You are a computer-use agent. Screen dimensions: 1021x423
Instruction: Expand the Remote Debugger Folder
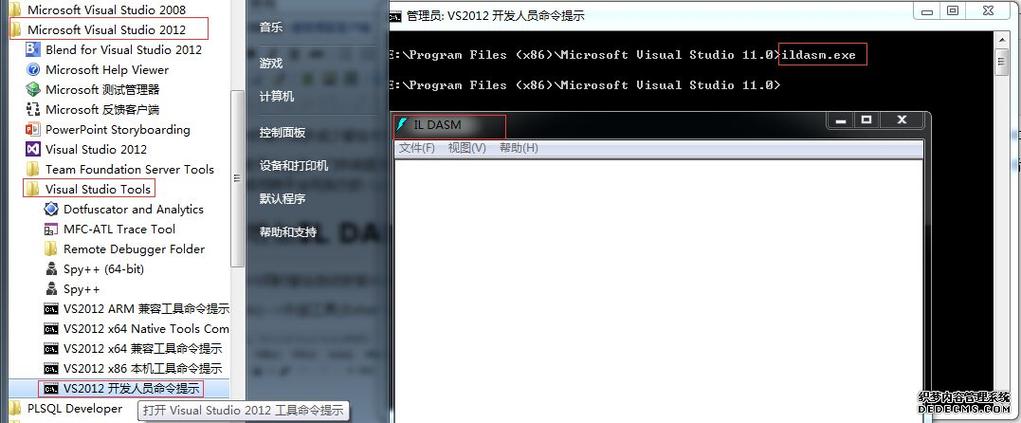tap(124, 249)
